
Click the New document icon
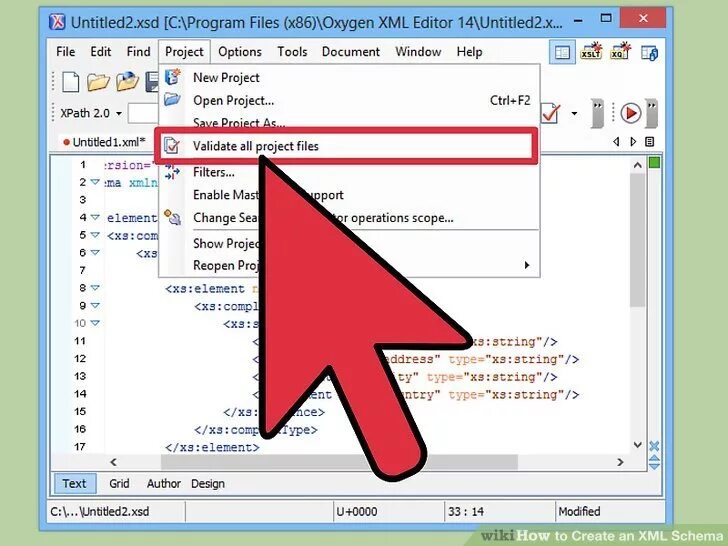click(x=71, y=82)
